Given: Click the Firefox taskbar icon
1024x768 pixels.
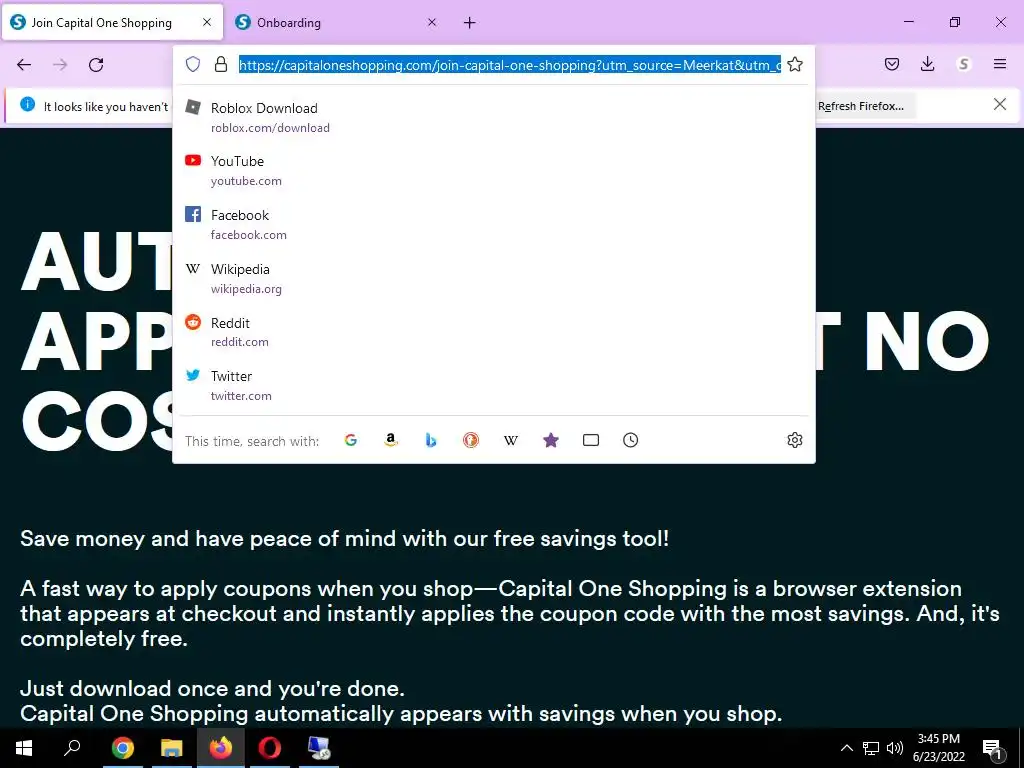Looking at the screenshot, I should tap(221, 748).
